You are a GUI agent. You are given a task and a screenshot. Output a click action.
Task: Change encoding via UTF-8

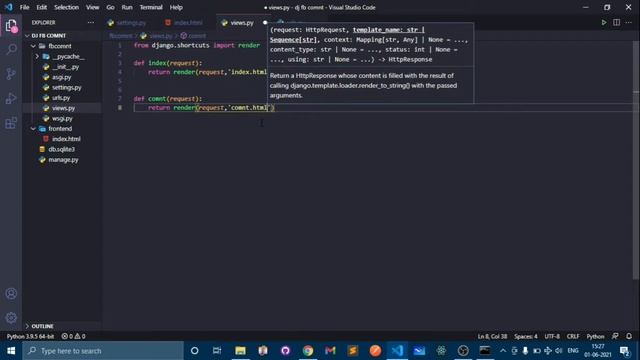(x=552, y=336)
